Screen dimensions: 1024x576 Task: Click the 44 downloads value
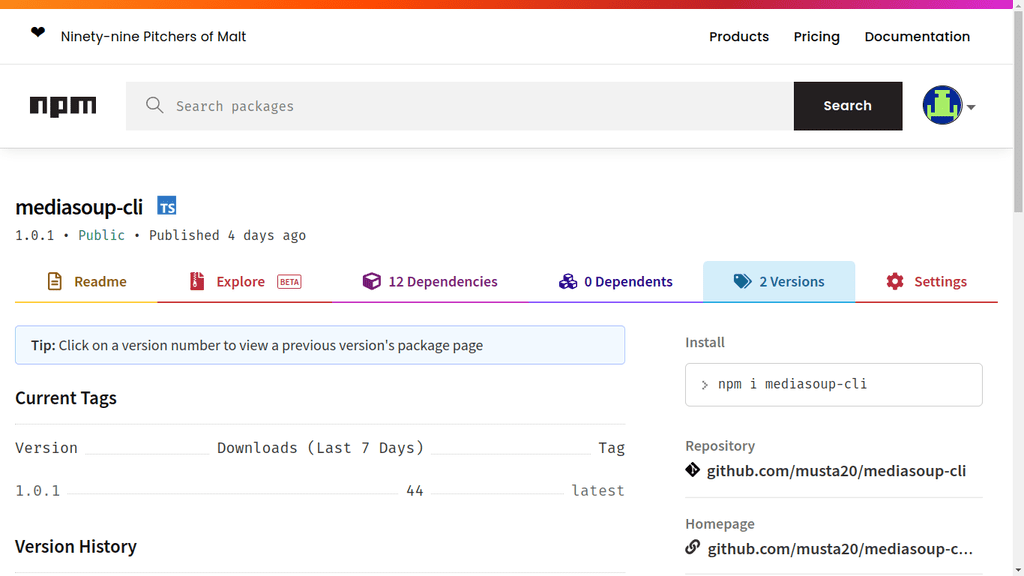(x=415, y=490)
